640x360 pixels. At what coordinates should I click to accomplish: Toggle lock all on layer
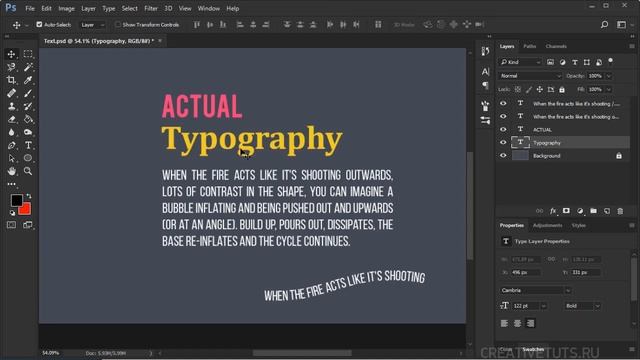click(x=562, y=89)
